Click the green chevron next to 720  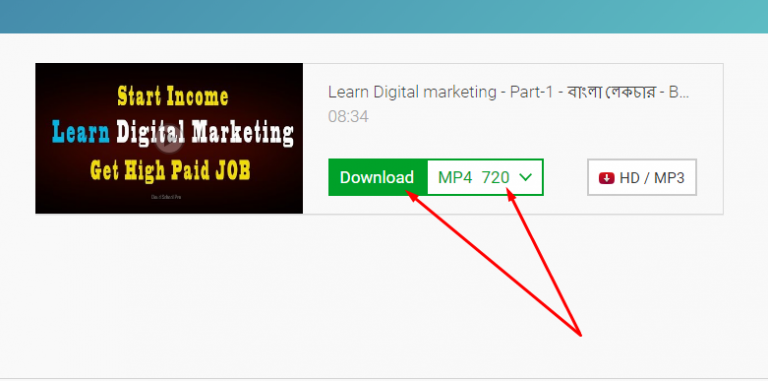coord(525,177)
